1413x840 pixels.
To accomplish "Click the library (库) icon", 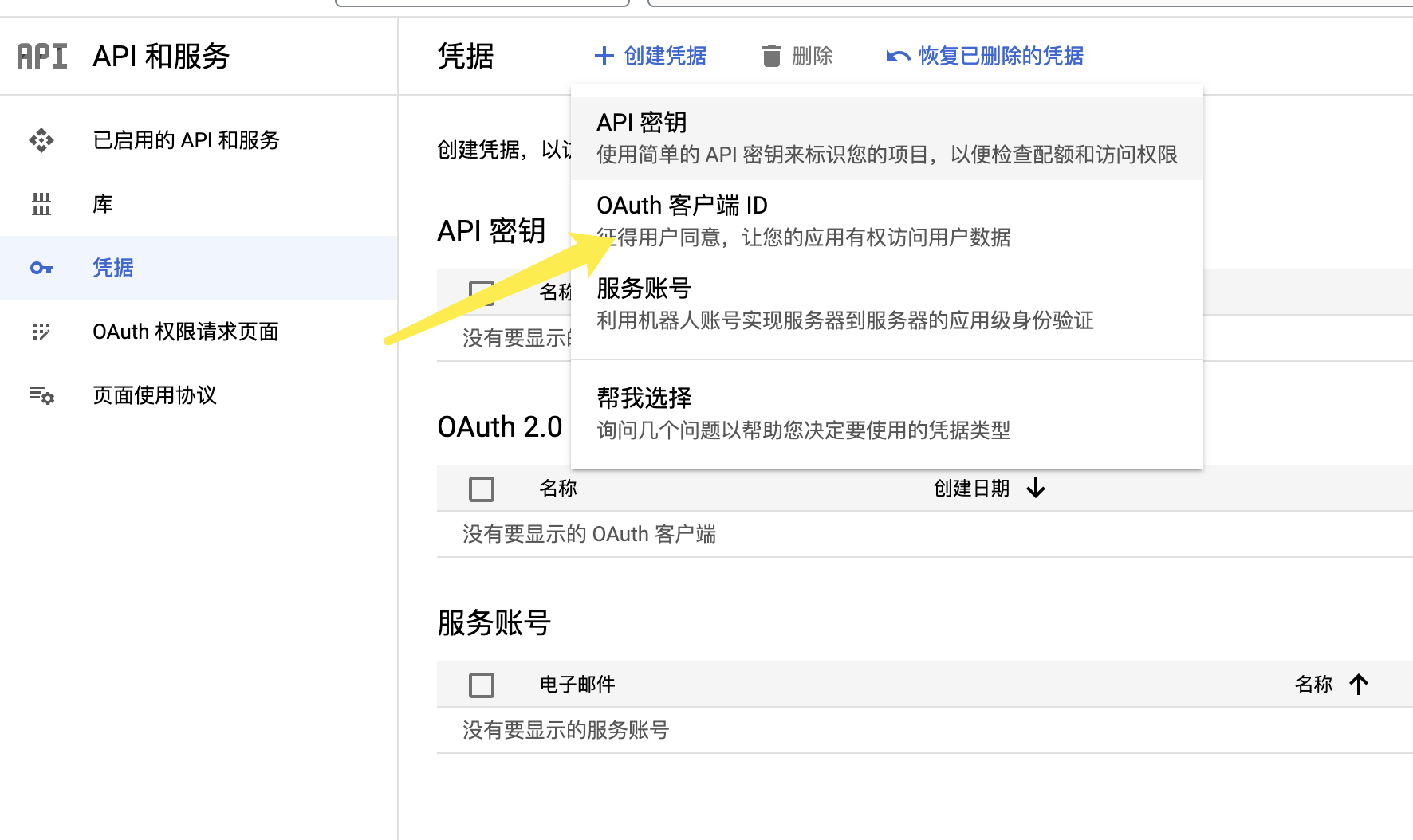I will [41, 204].
